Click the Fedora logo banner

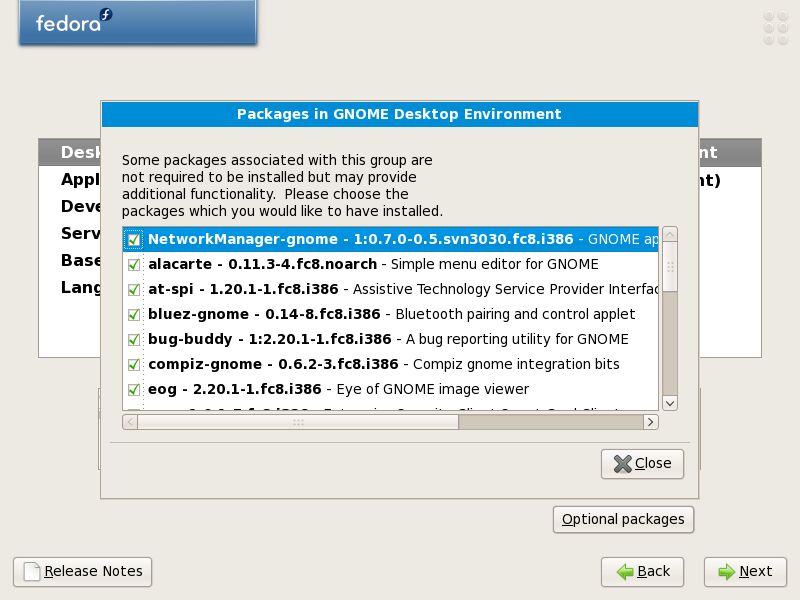[138, 22]
